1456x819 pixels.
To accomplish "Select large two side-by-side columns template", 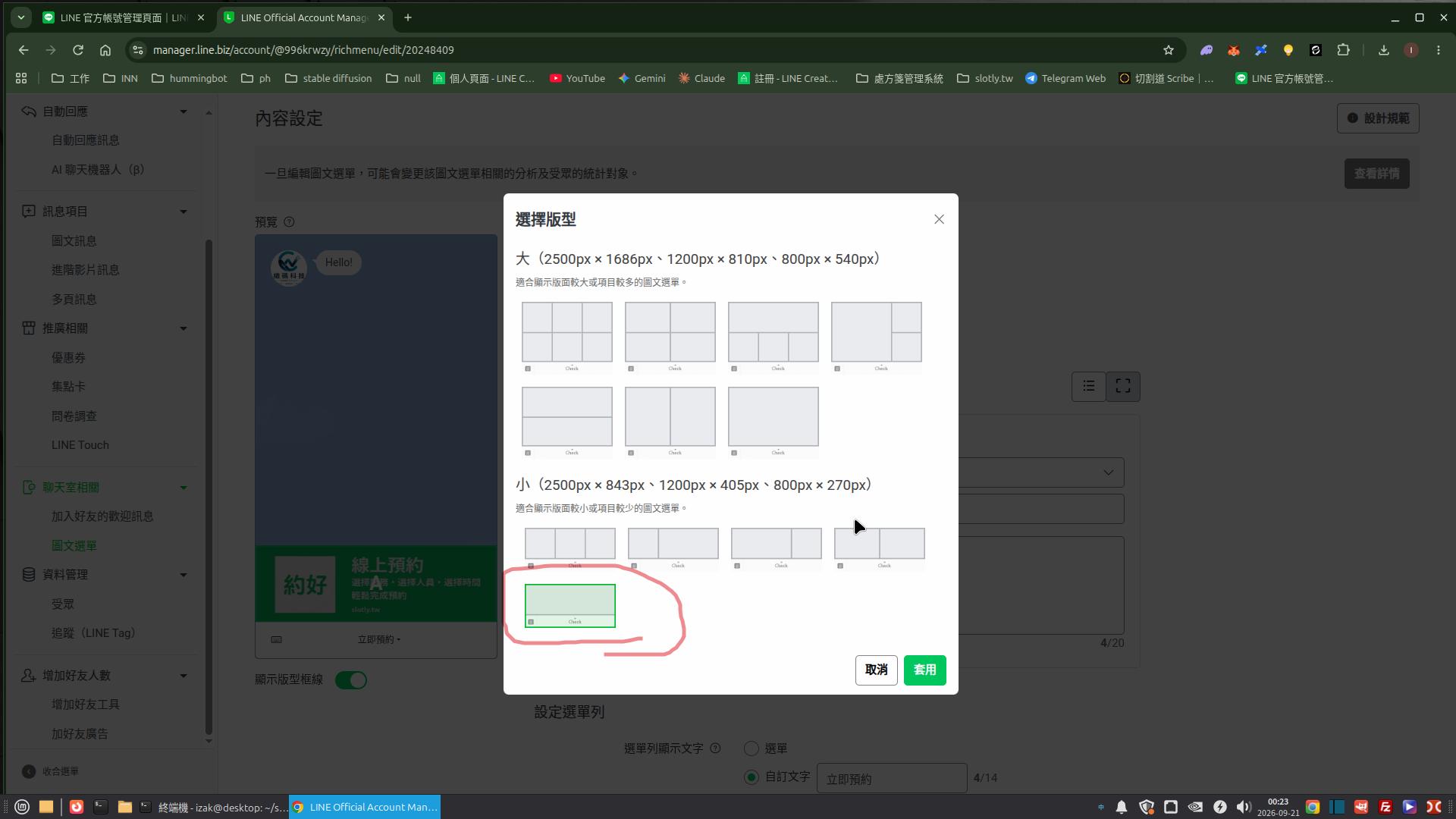I will coord(670,422).
